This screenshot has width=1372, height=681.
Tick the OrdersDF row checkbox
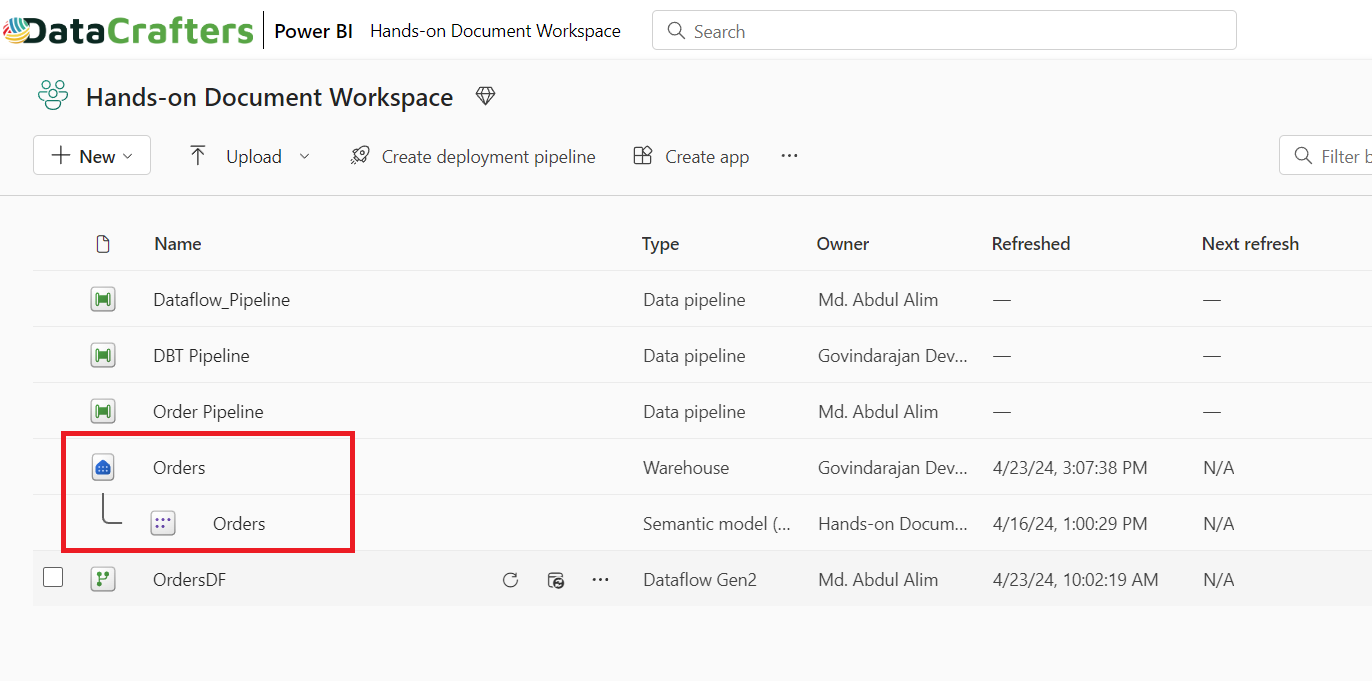(53, 577)
